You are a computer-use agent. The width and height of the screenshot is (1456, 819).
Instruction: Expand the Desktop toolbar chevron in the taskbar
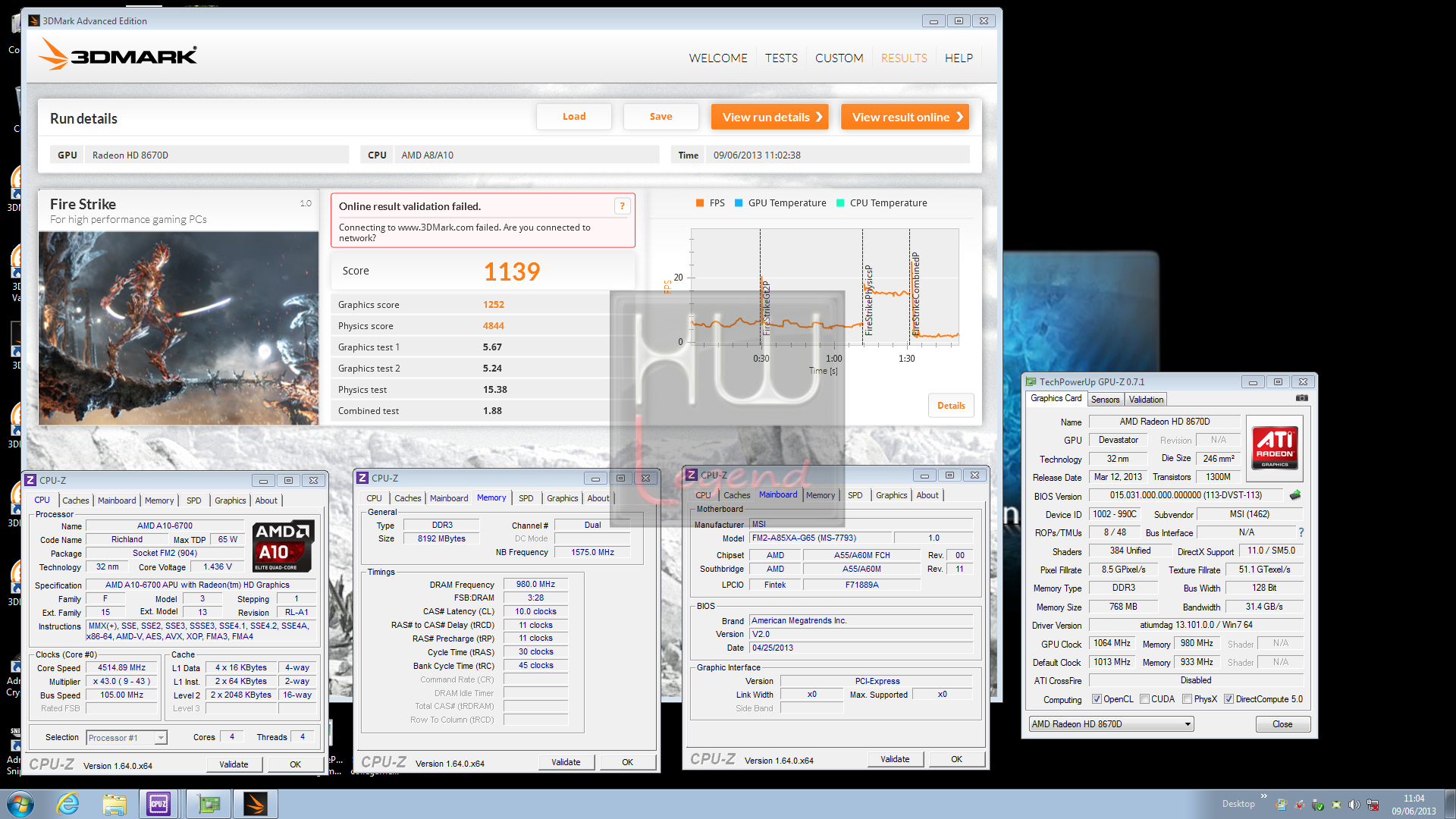1263,795
